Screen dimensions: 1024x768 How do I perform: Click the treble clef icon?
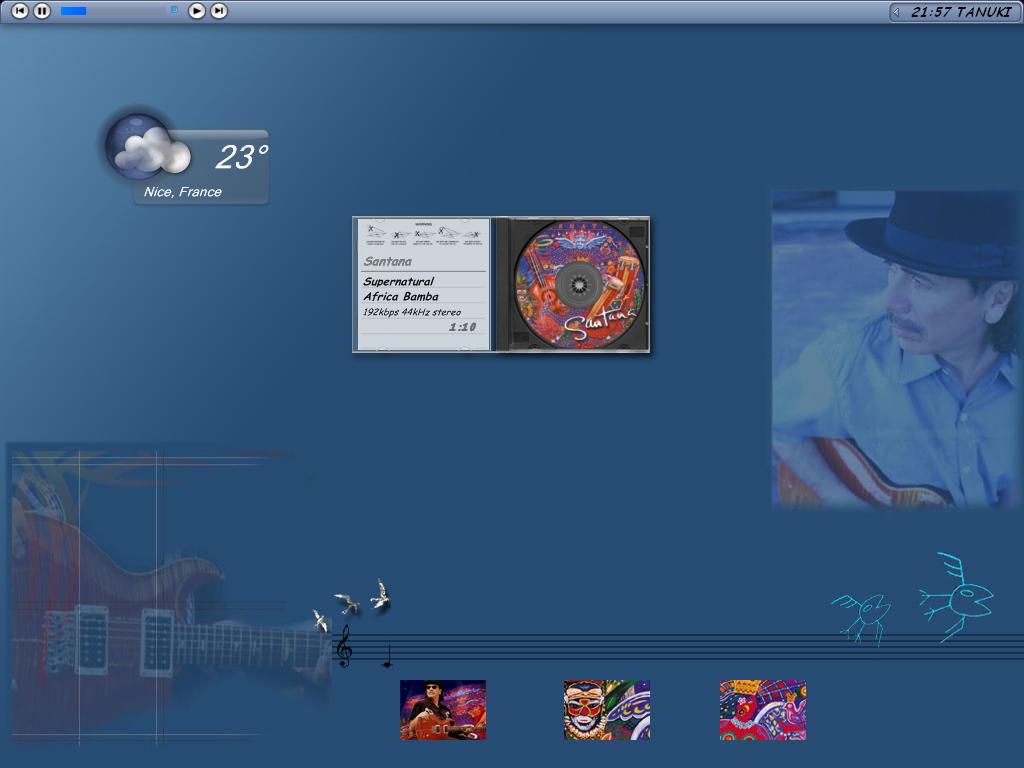coord(344,646)
